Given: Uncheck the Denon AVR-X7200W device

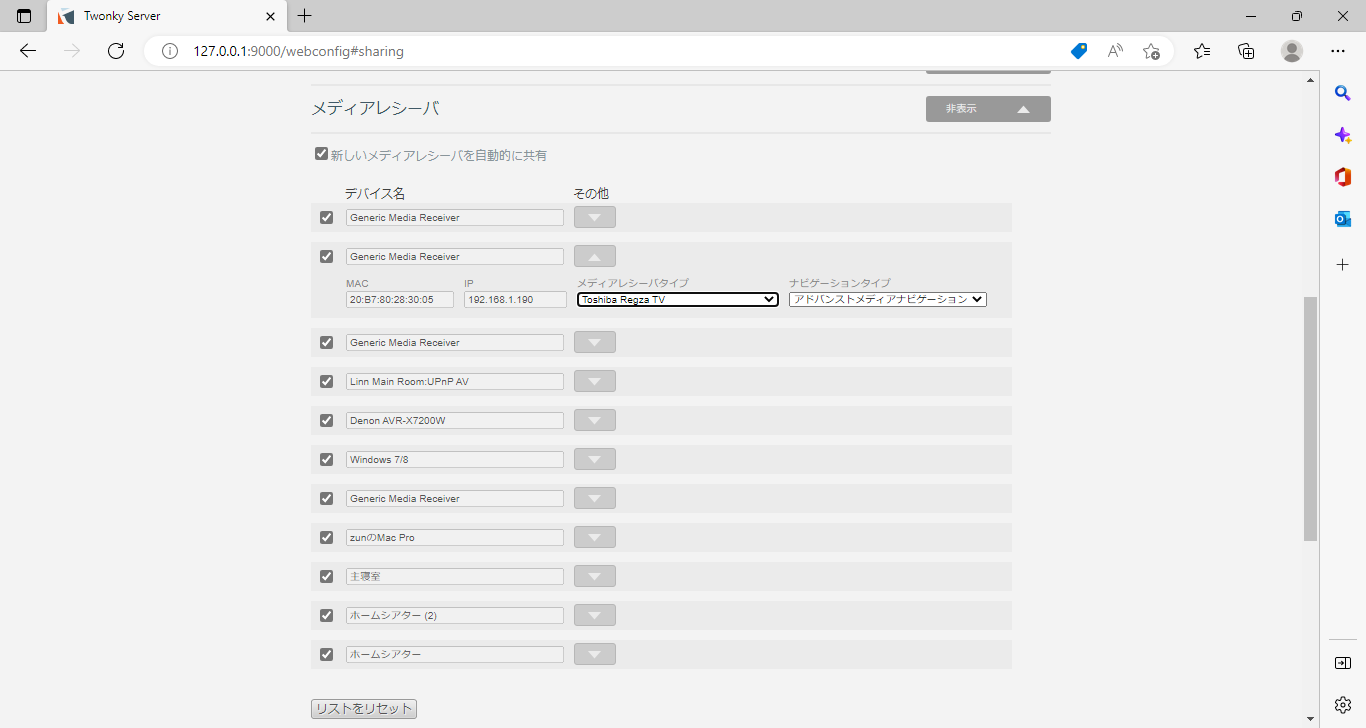Looking at the screenshot, I should [x=326, y=420].
